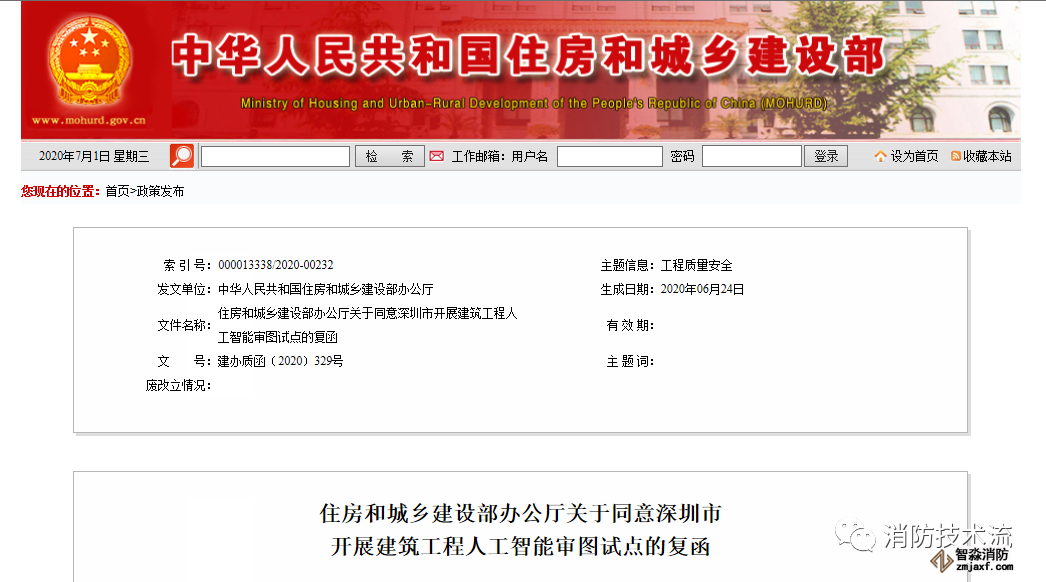Click the orange magnifier search icon
The height and width of the screenshot is (582, 1046).
click(x=182, y=156)
